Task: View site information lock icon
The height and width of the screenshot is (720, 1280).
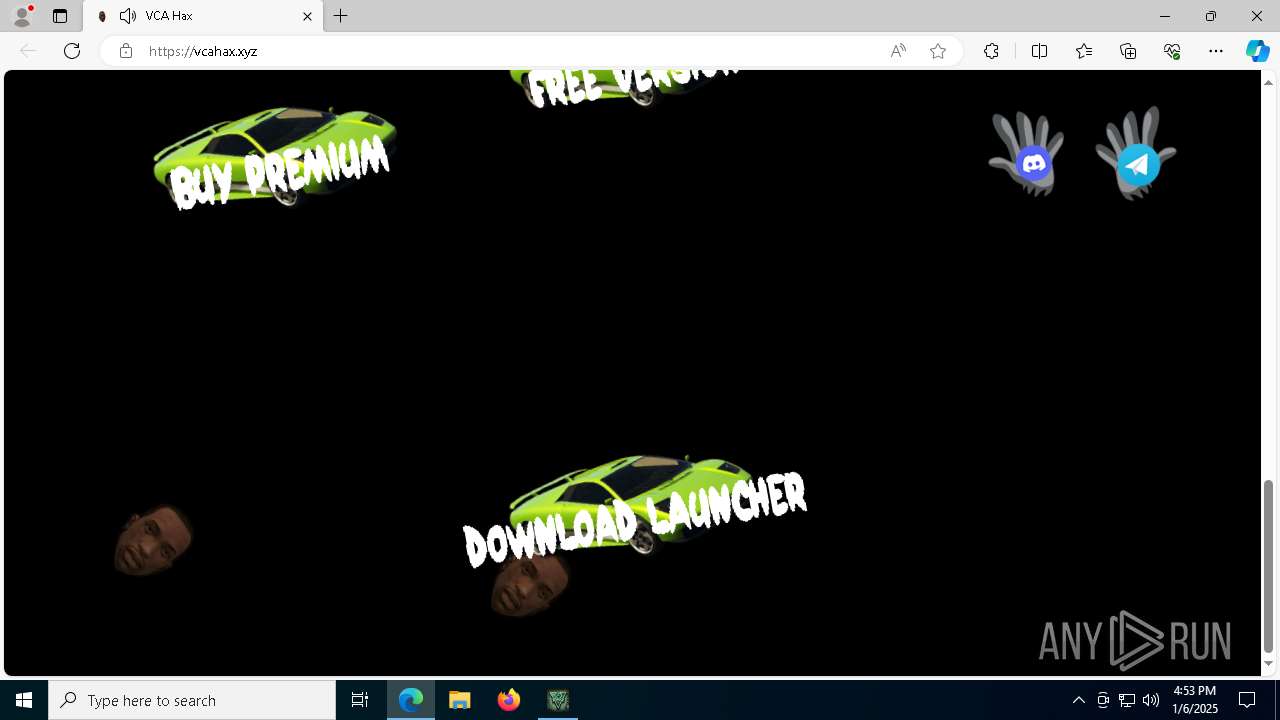Action: pos(125,51)
